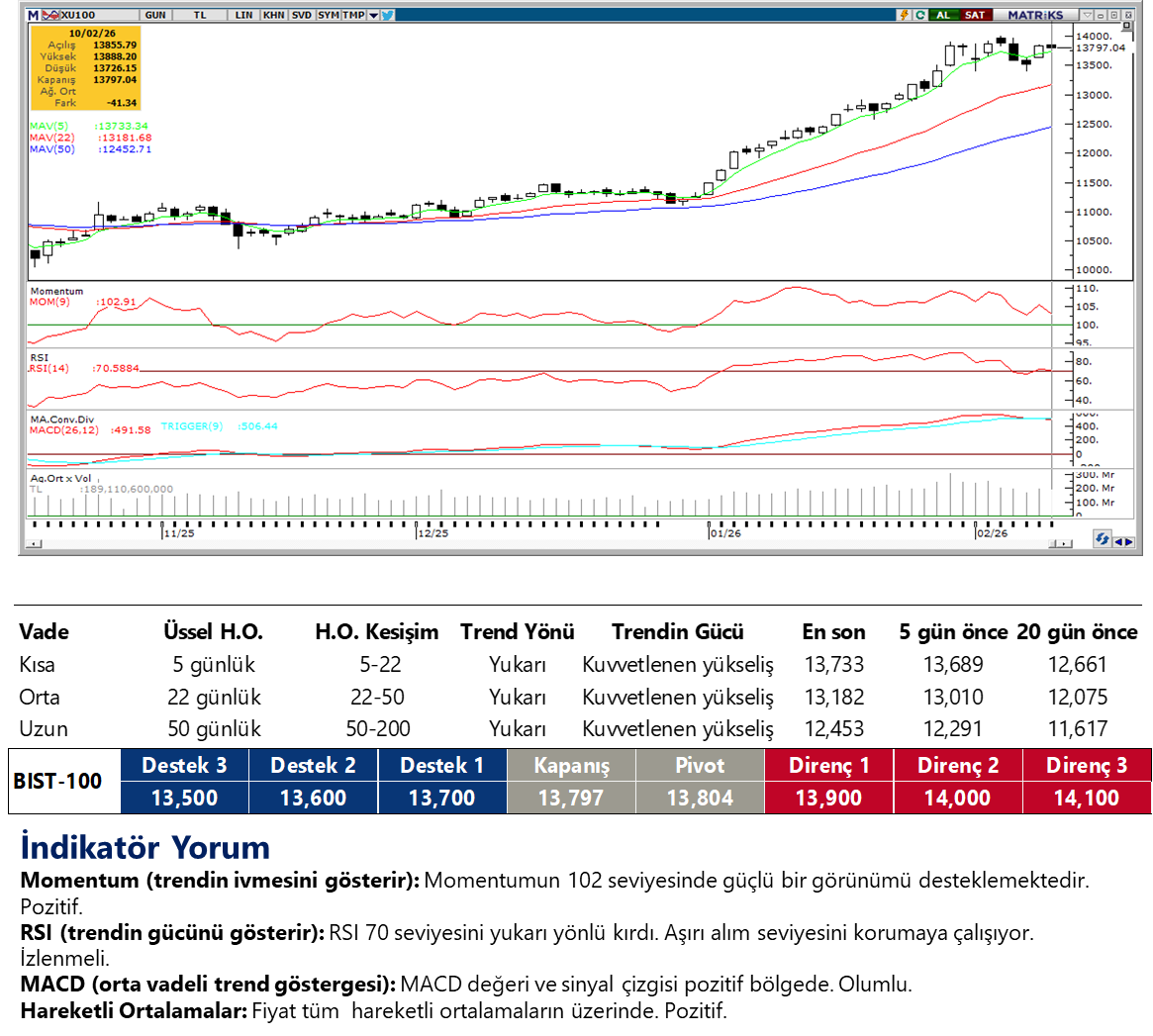Screen dimensions: 1153x1036
Task: Click the lightning bolt icon
Action: tap(903, 15)
